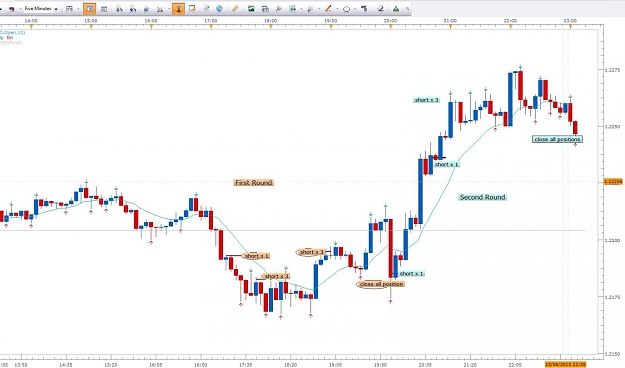This screenshot has width=625, height=368.
Task: Click the green flask icon at toolbar end
Action: (x=396, y=8)
